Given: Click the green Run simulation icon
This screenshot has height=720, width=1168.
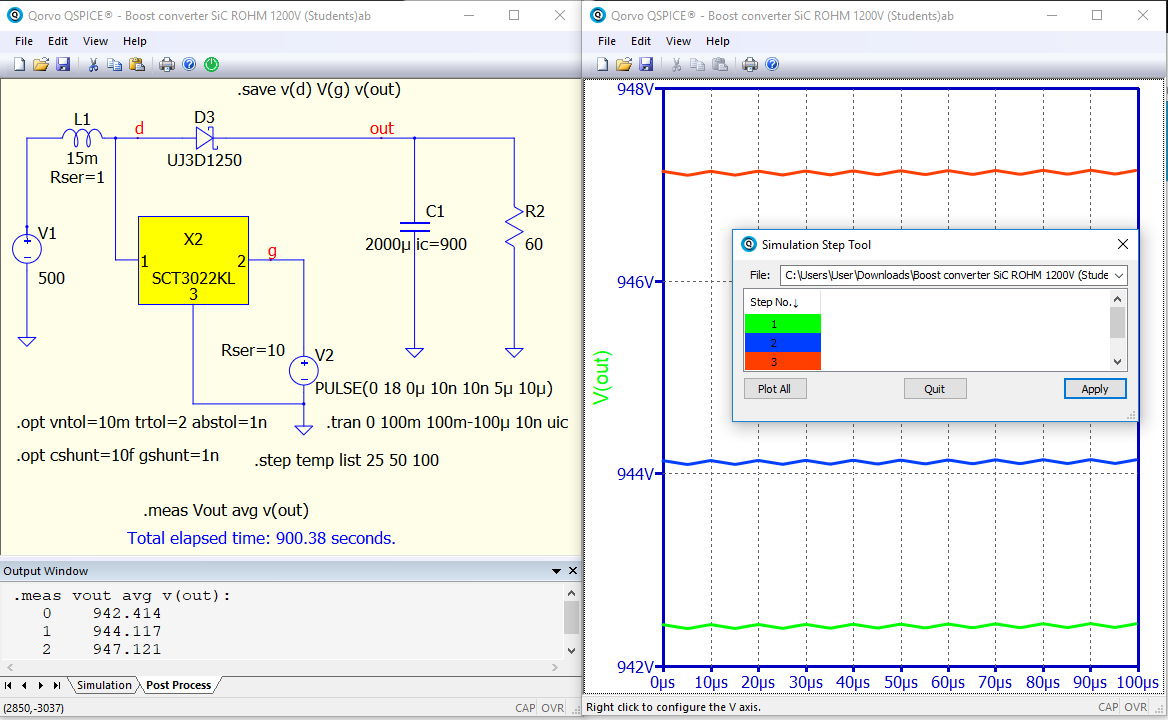Looking at the screenshot, I should coord(211,64).
